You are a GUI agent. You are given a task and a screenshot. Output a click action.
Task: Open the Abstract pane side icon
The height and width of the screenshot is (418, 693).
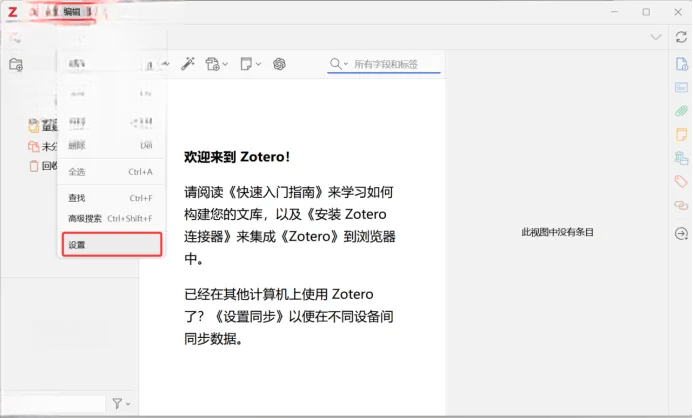pyautogui.click(x=682, y=87)
